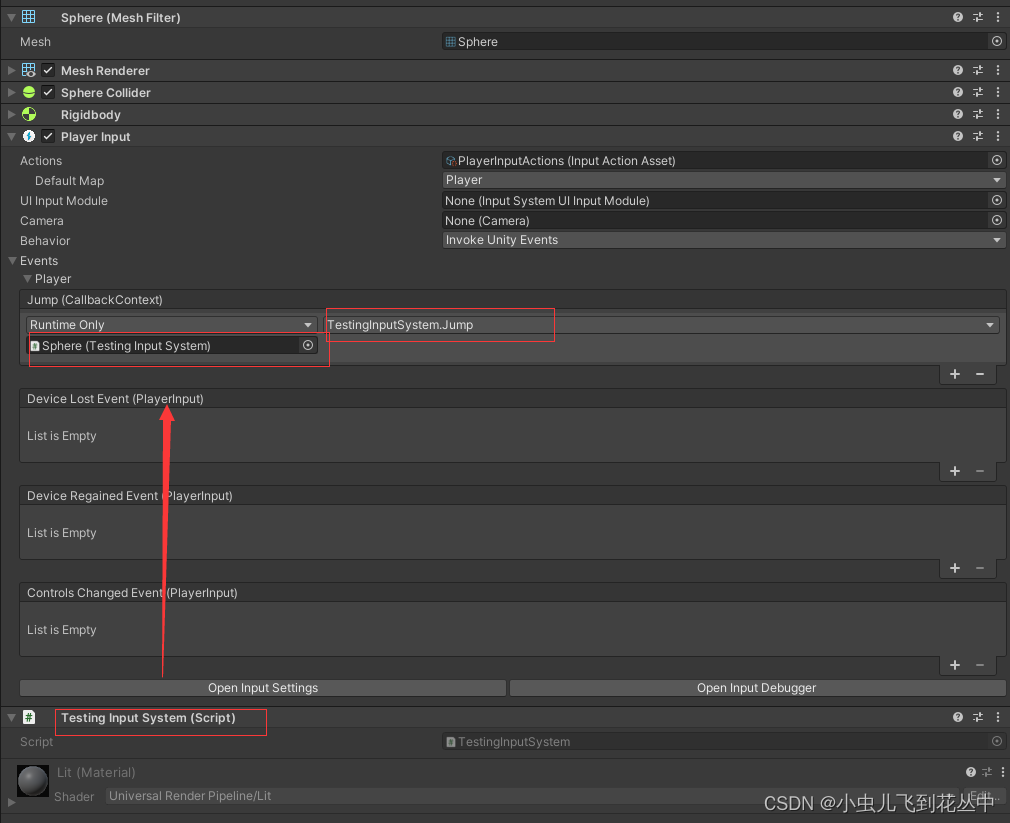Open Rigidbody three-dot context menu
This screenshot has height=823, width=1010.
[998, 114]
